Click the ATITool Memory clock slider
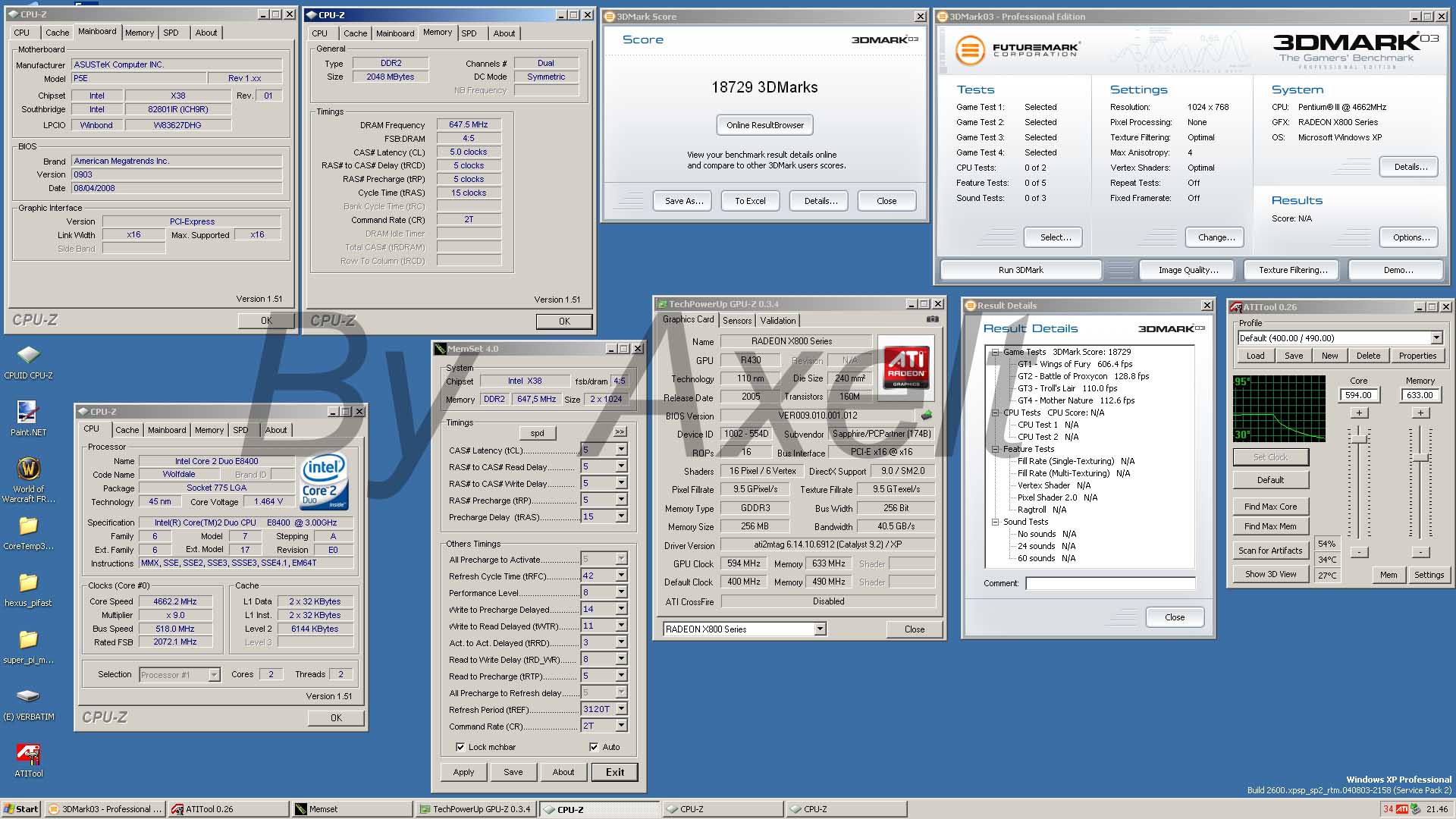This screenshot has width=1456, height=819. point(1420,458)
